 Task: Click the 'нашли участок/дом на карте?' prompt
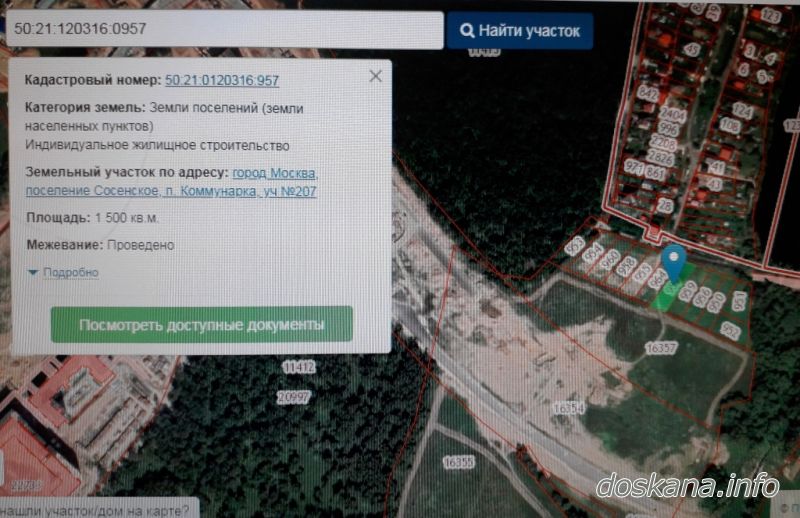click(x=100, y=510)
